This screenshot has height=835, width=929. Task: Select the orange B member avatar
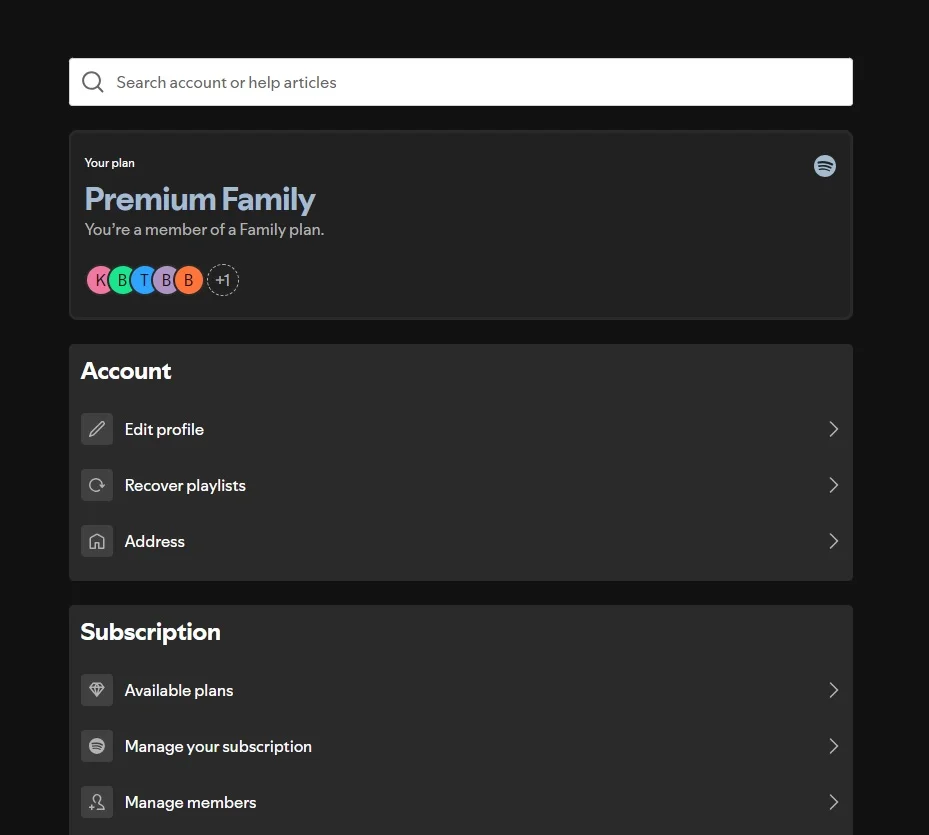[188, 280]
